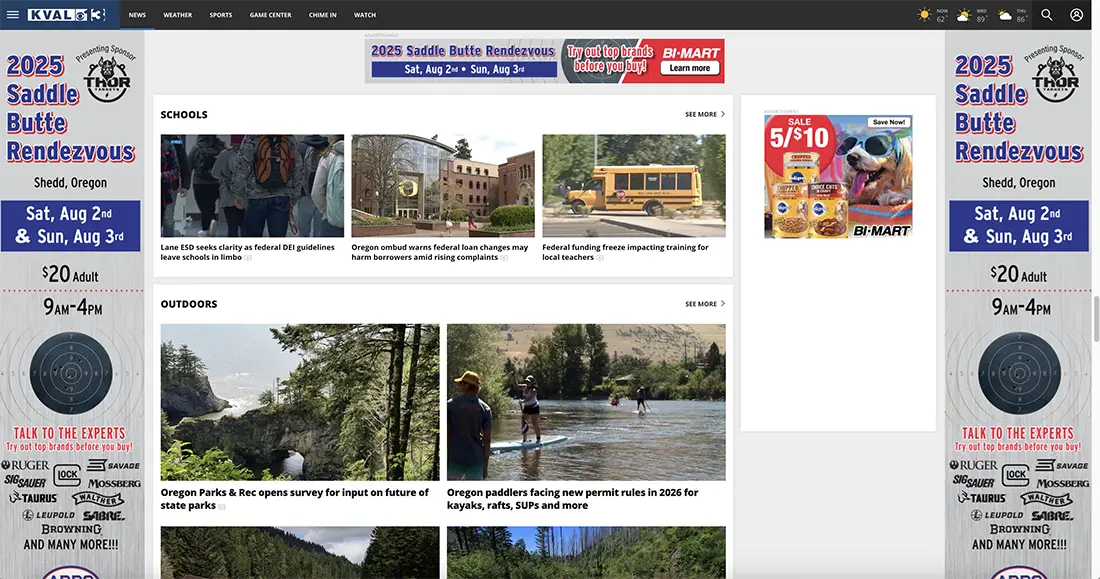
Task: Read the Lane ESD federal DEI guidelines headline
Action: click(248, 252)
